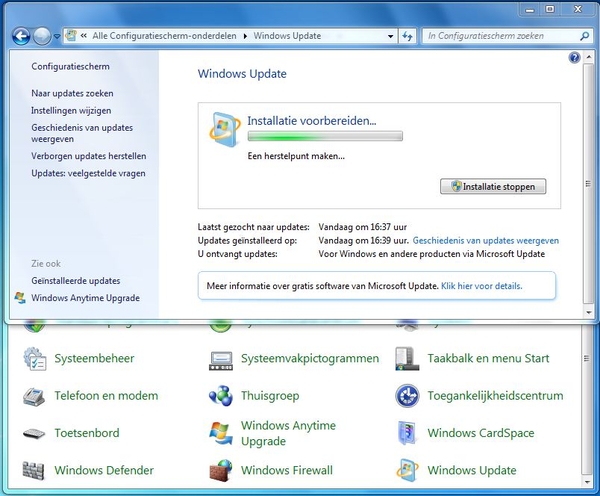
Task: Click scroll-down arrow of background Control Panel
Action: (586, 483)
